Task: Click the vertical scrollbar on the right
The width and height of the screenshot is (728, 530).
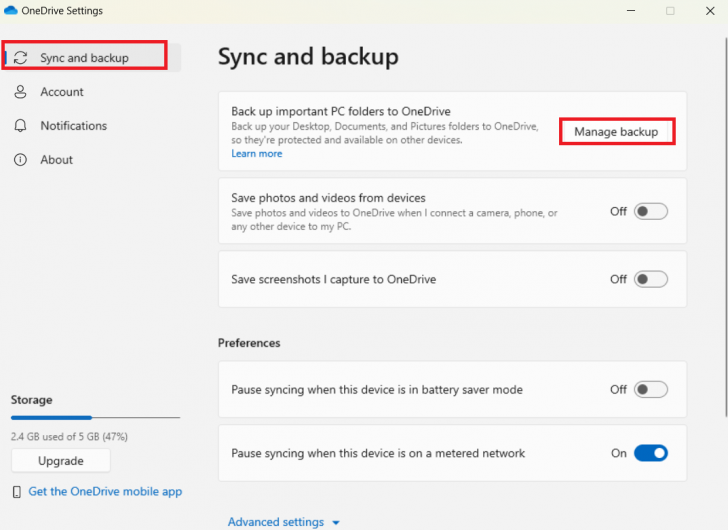Action: (x=726, y=227)
